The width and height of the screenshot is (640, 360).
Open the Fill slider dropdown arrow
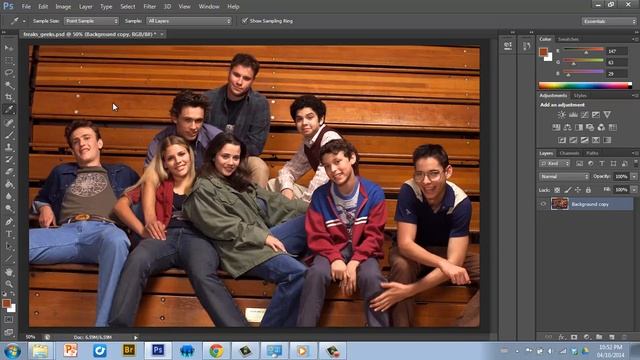click(x=634, y=190)
